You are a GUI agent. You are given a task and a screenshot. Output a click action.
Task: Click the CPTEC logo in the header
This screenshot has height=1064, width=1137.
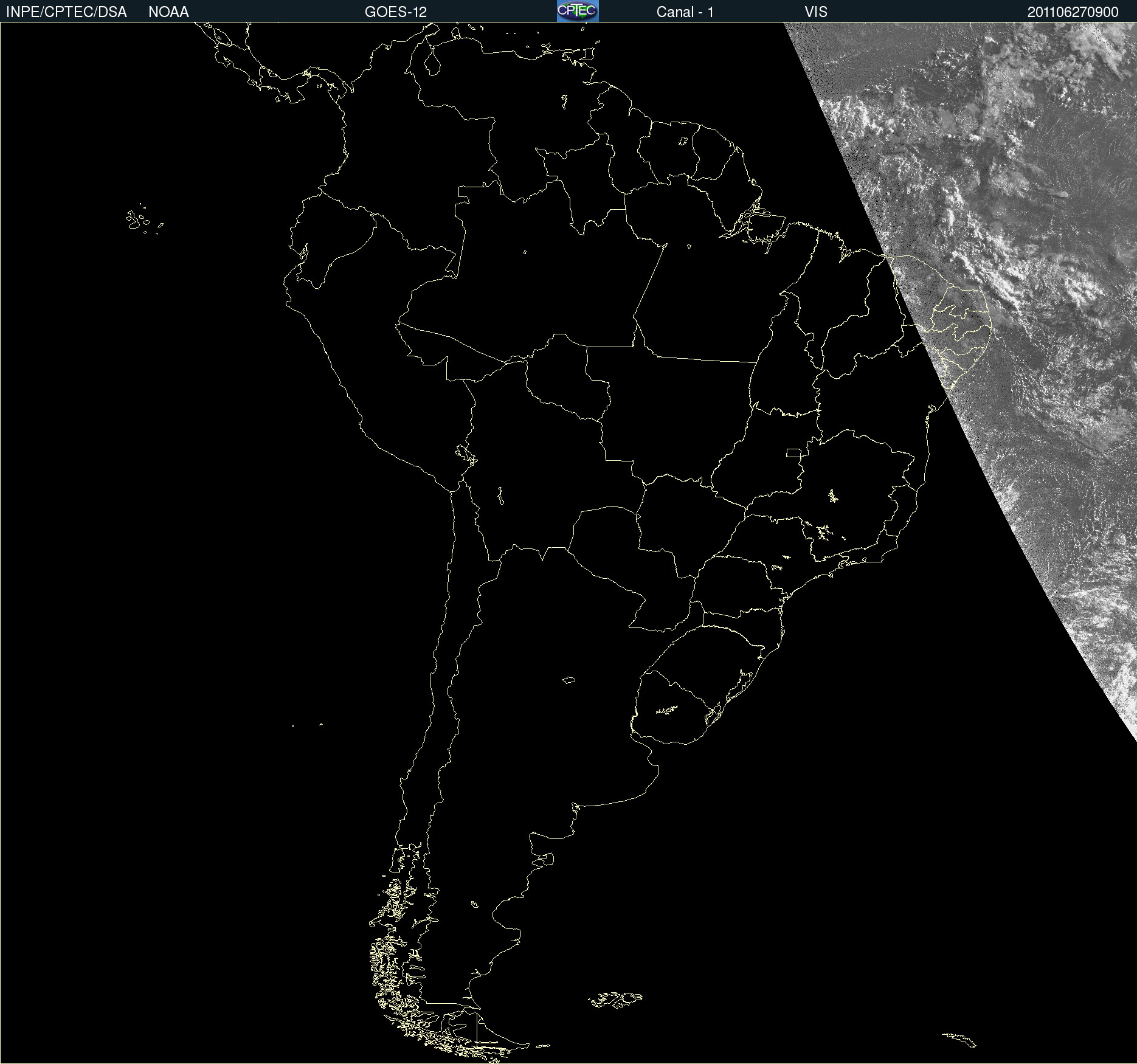click(x=577, y=11)
